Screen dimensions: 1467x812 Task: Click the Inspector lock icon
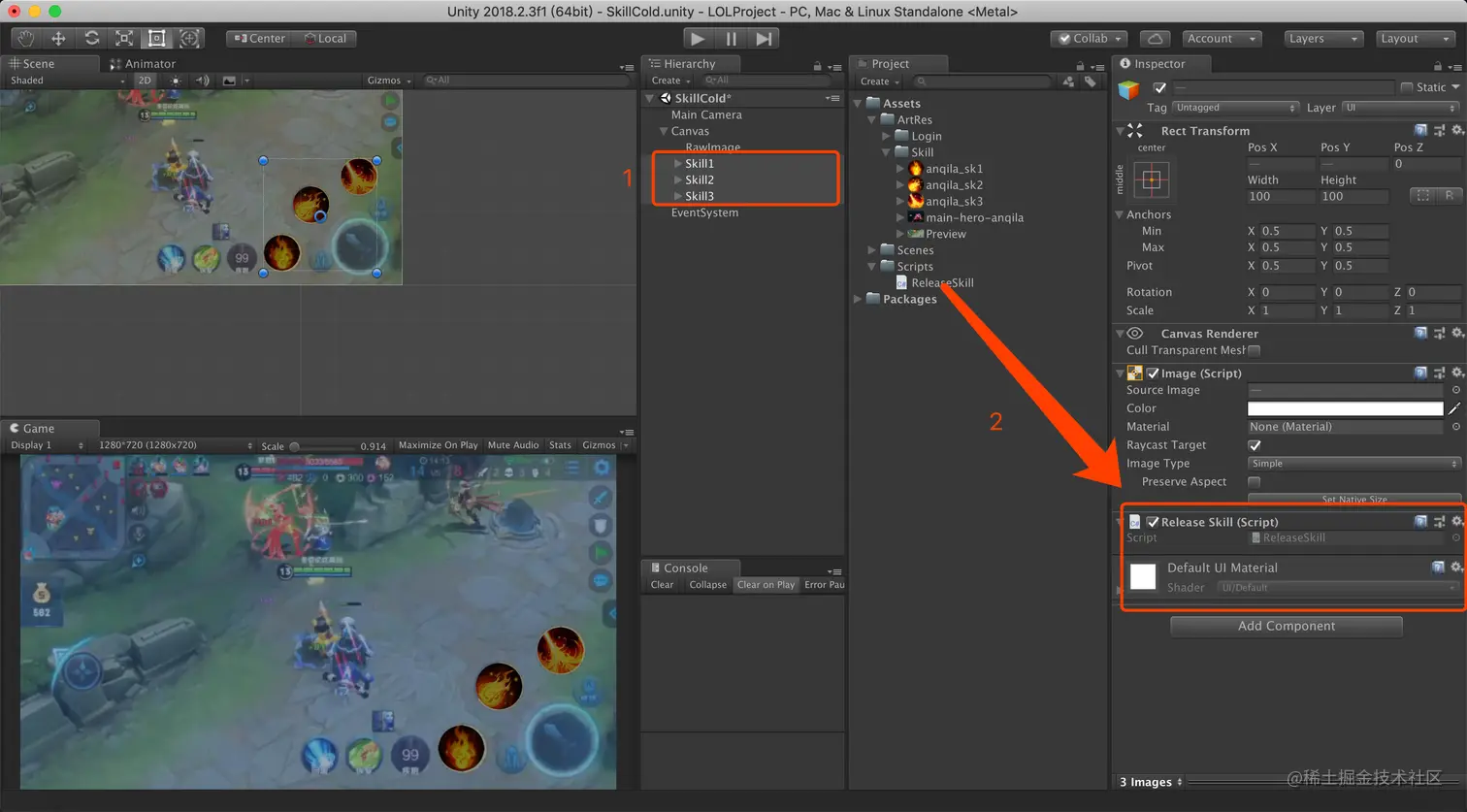point(1438,66)
